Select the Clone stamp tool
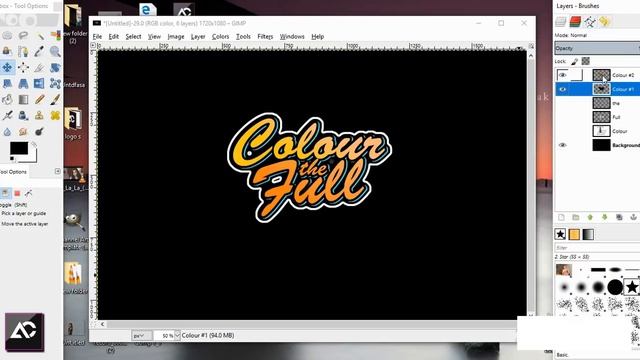Viewport: 640px width, 360px height. (x=39, y=116)
